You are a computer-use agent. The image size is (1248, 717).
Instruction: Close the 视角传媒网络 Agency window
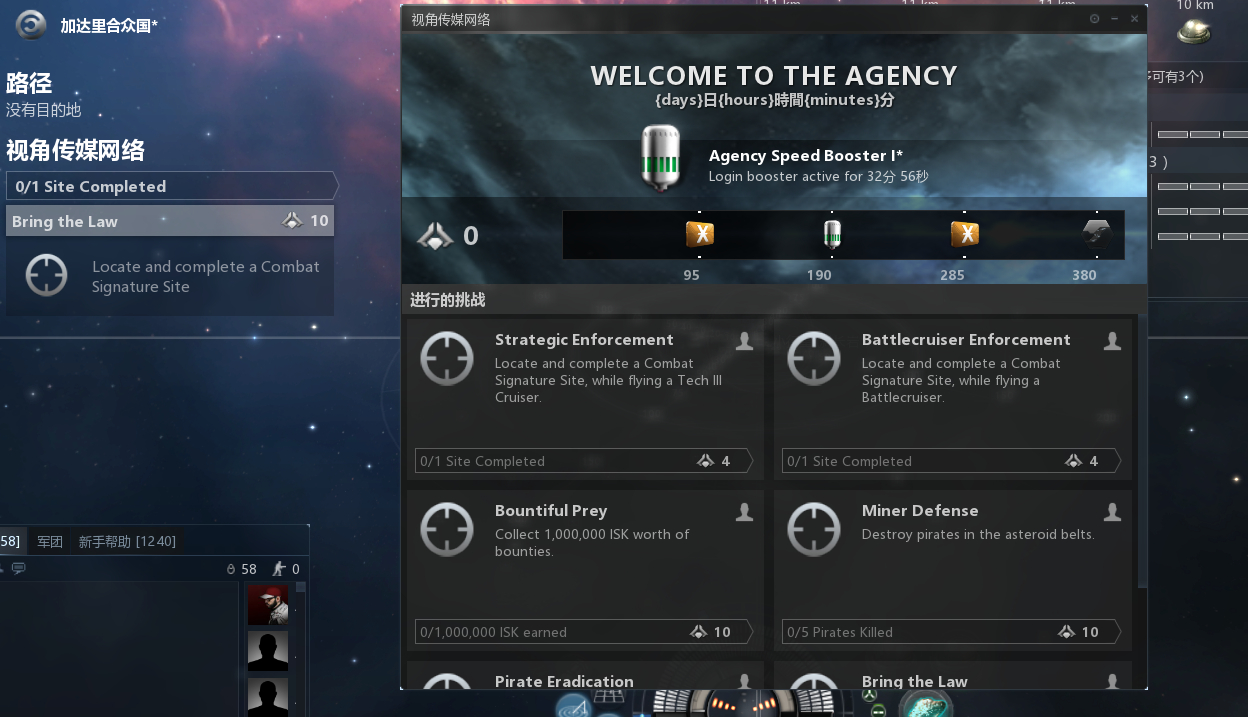pos(1134,19)
